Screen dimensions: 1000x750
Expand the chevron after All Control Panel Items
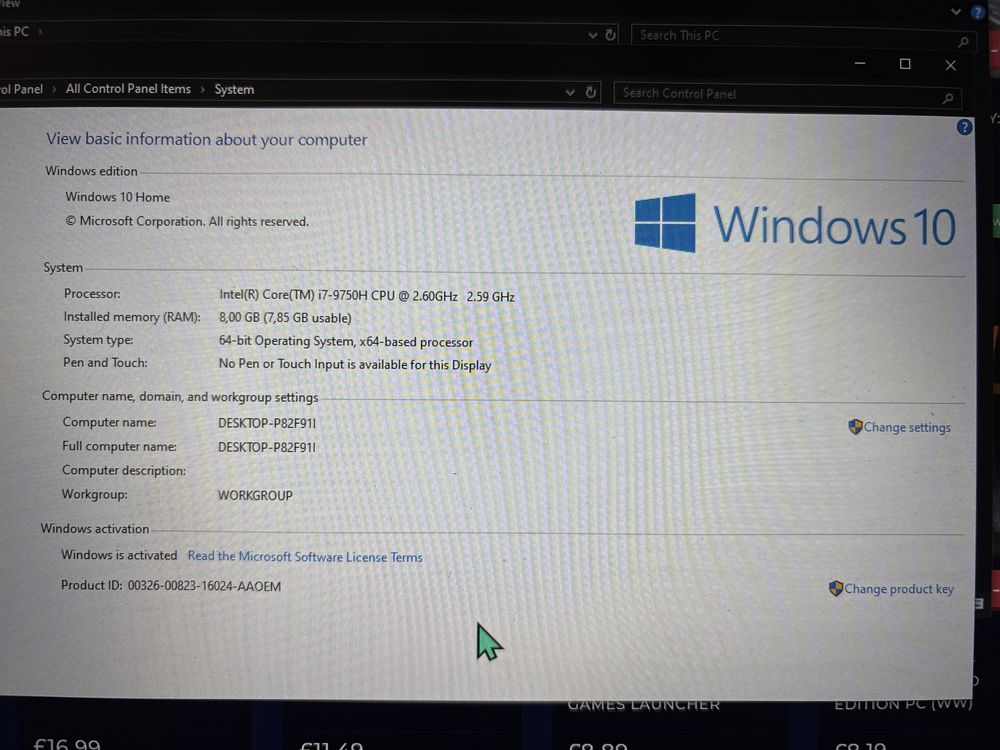[203, 89]
